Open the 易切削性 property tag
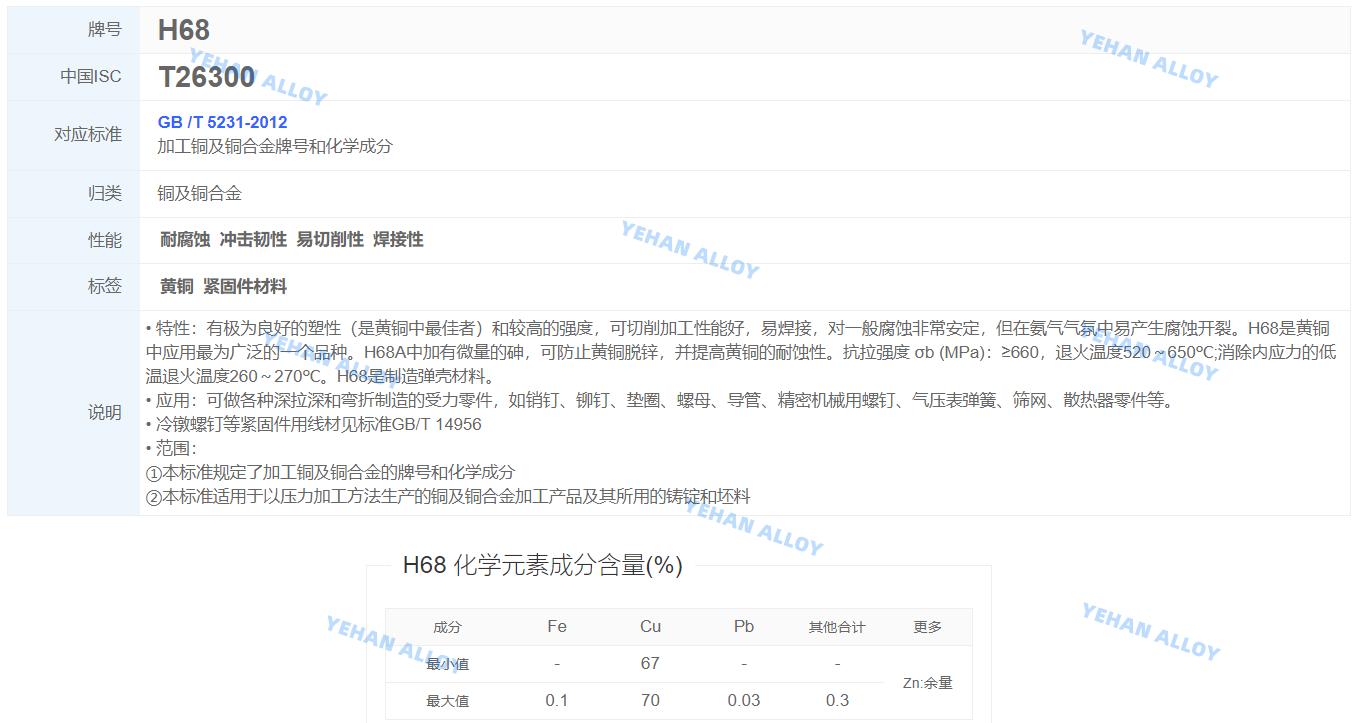Screen dimensions: 1362x723 (330, 240)
